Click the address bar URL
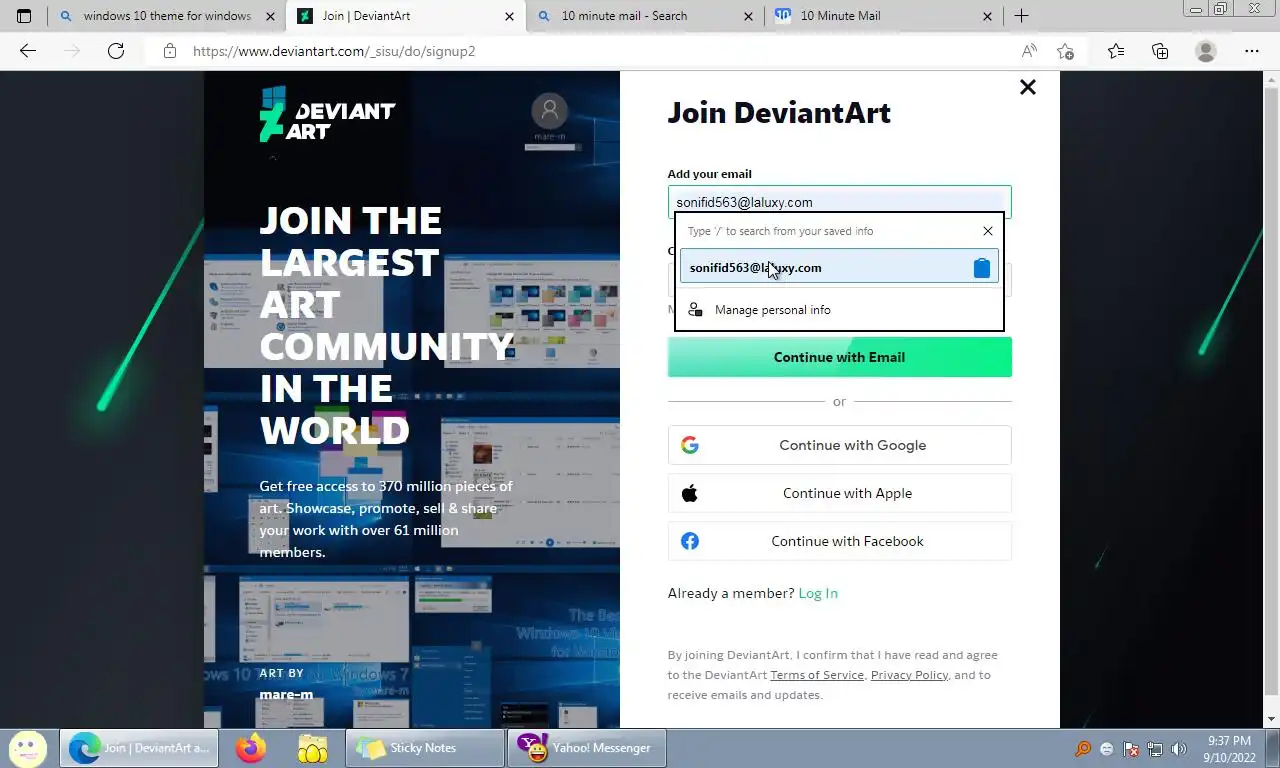This screenshot has width=1280, height=768. [334, 51]
